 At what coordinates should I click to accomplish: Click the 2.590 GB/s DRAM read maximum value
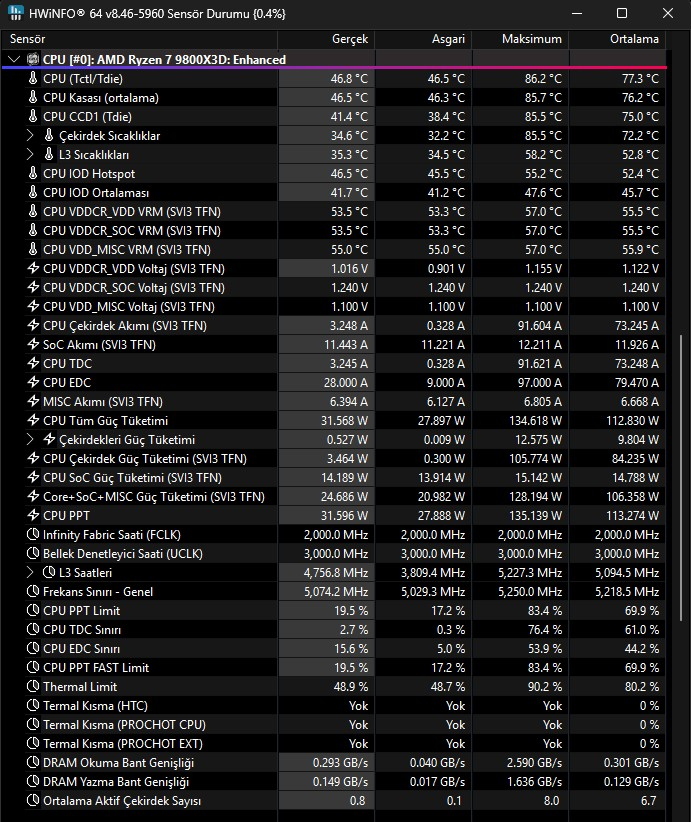click(x=534, y=762)
